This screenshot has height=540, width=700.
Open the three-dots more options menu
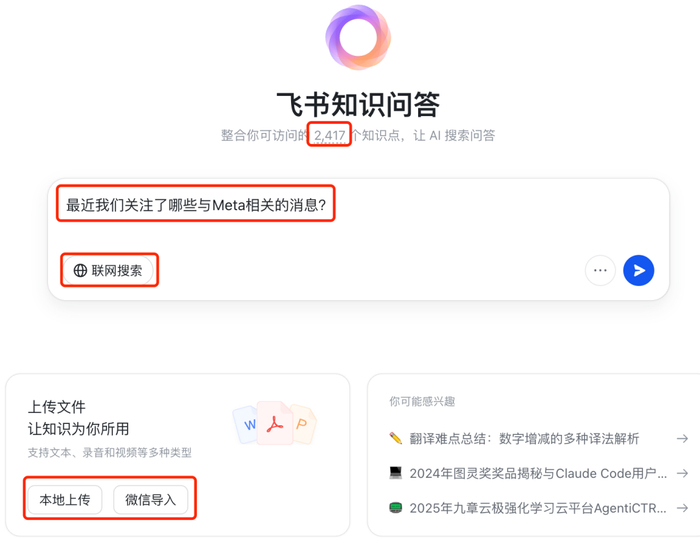coord(600,270)
